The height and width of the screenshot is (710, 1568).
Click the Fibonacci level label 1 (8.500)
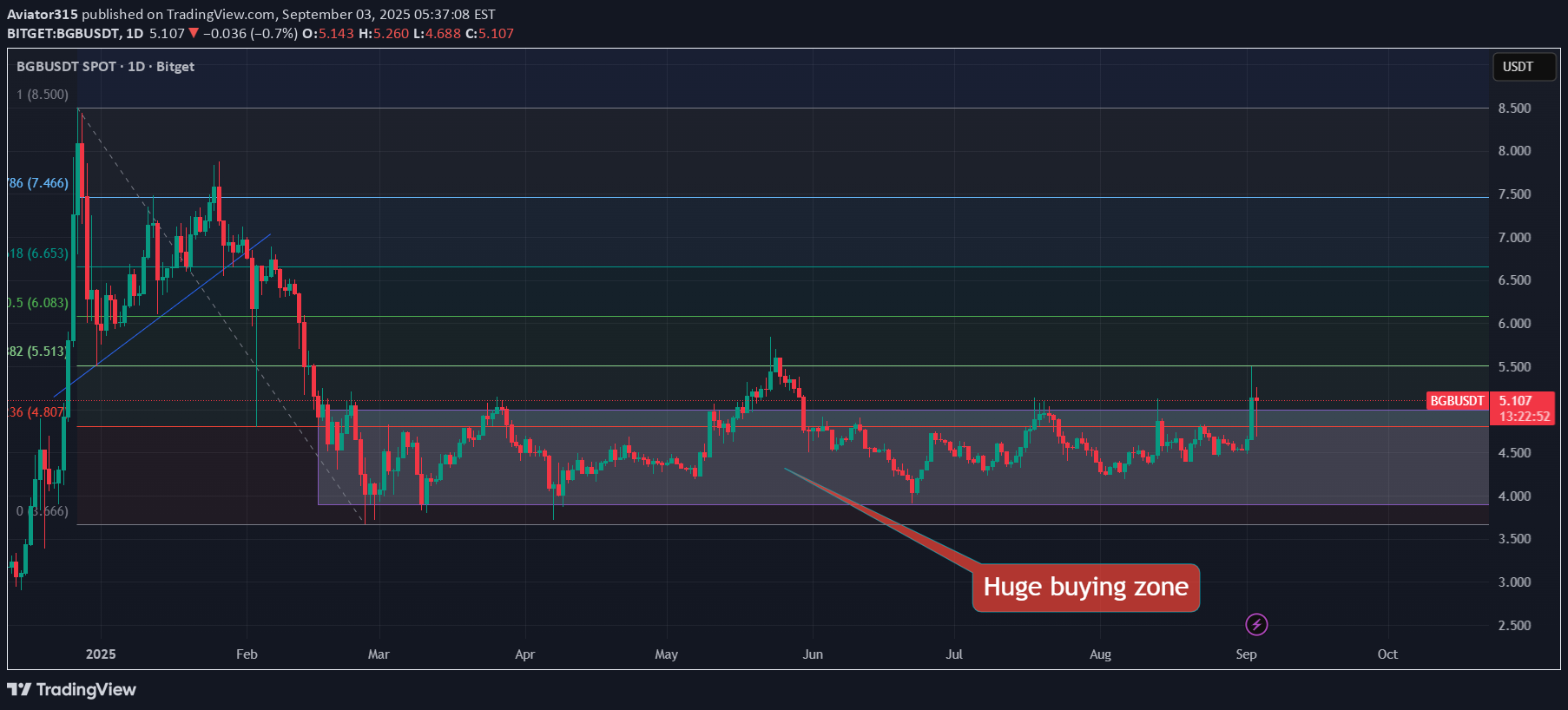pyautogui.click(x=42, y=95)
